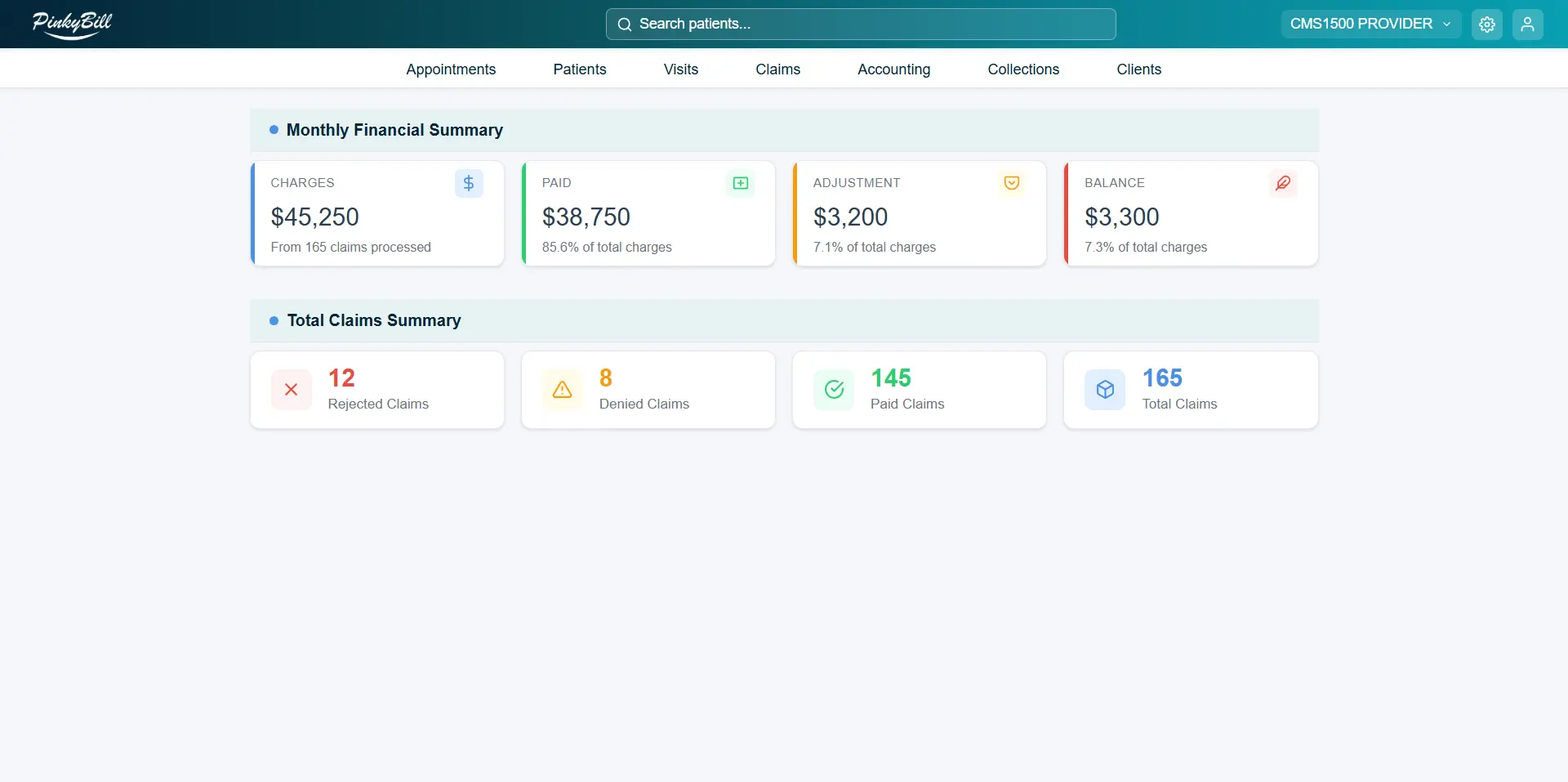Click the user profile icon

click(x=1528, y=24)
